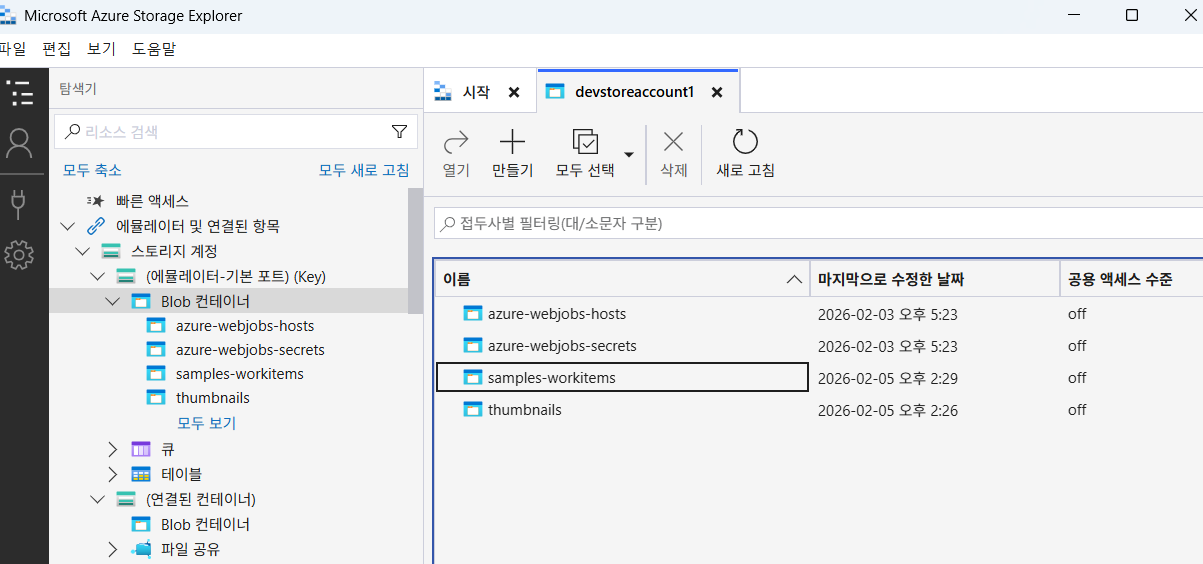The width and height of the screenshot is (1203, 564).
Task: Click the 접두사별 필터링 filter field
Action: (818, 223)
